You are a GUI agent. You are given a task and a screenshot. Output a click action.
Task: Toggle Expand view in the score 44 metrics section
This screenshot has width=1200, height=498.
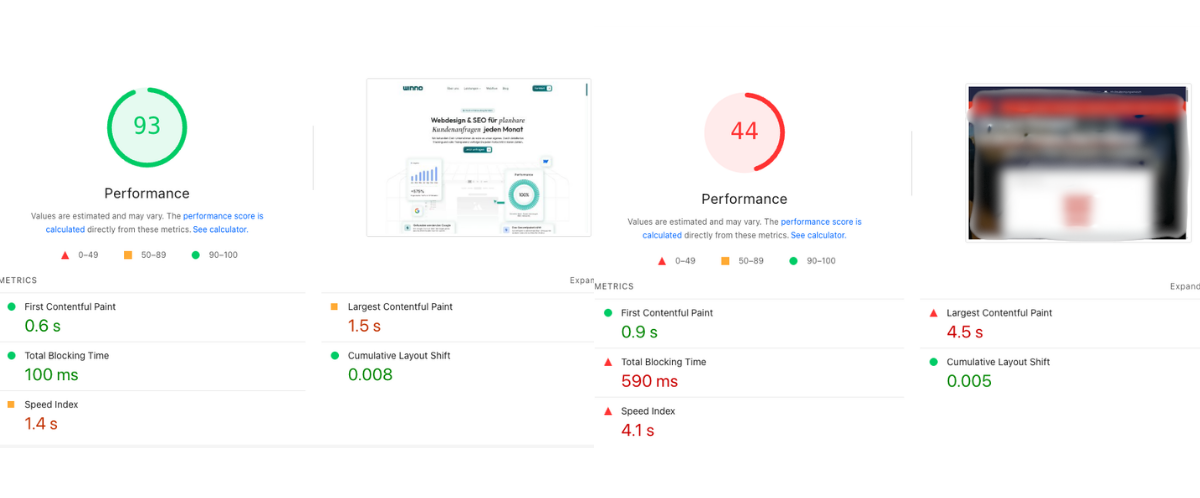(1184, 286)
